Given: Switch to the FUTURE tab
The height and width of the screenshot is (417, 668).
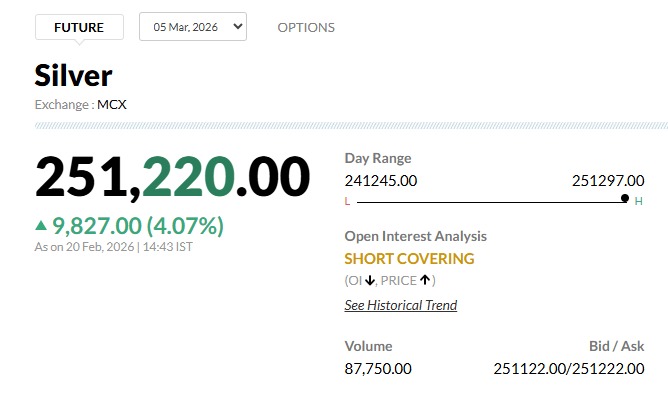Looking at the screenshot, I should pos(79,27).
